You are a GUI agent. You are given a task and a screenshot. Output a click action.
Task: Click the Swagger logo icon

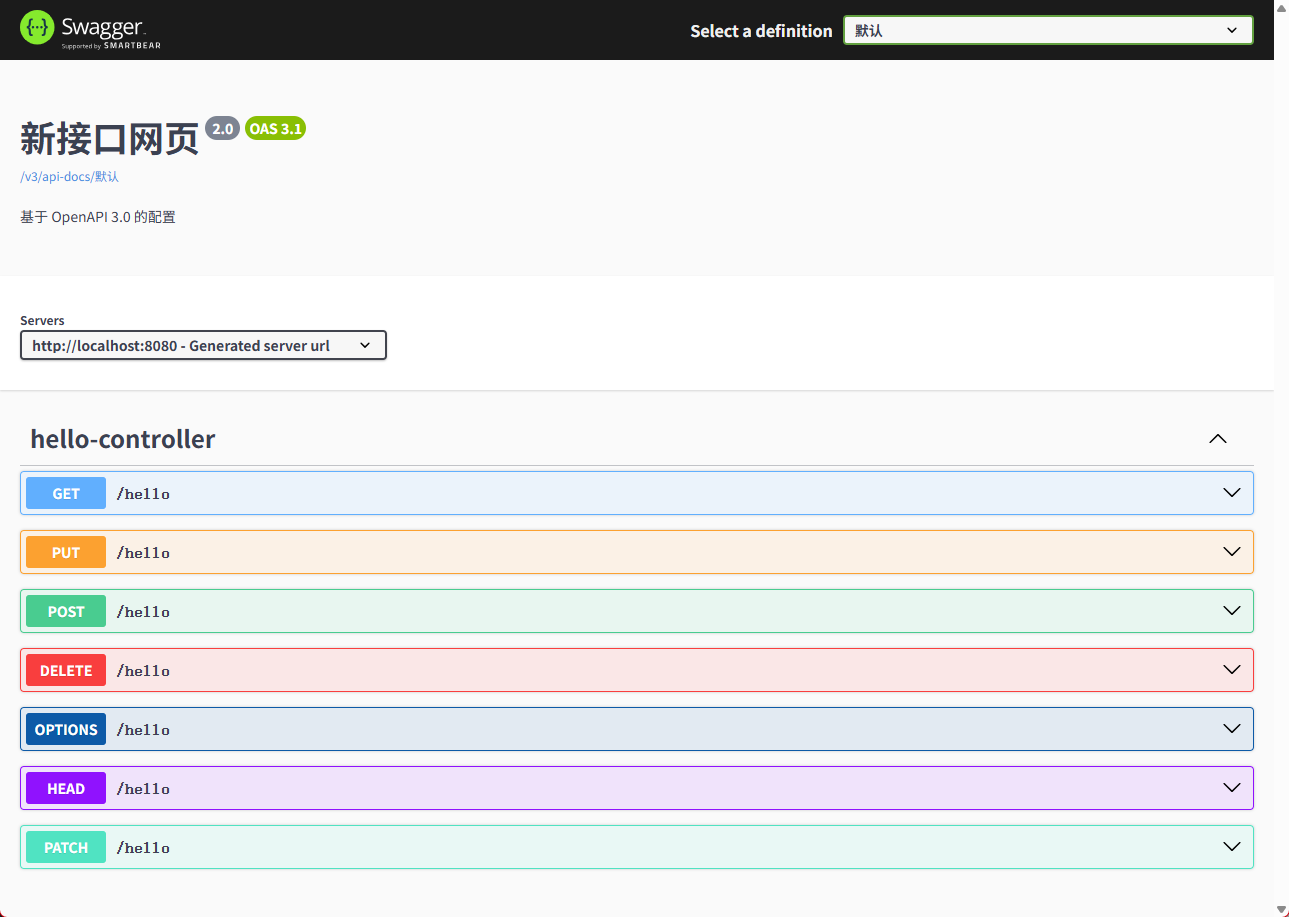36,27
